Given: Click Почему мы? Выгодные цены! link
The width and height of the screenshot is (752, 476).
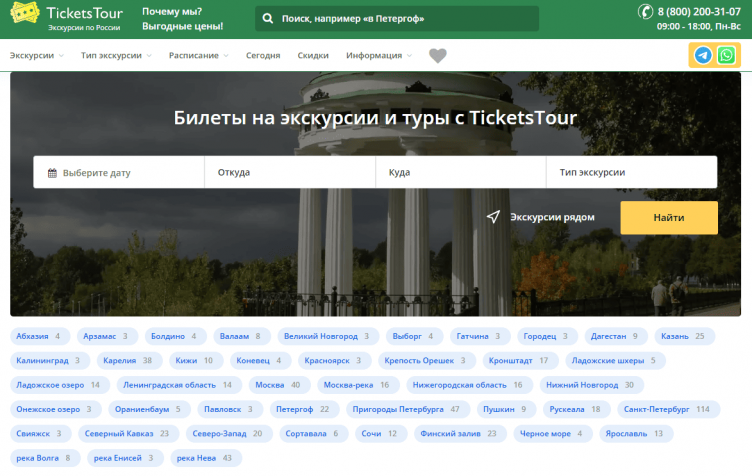Looking at the screenshot, I should [x=182, y=19].
